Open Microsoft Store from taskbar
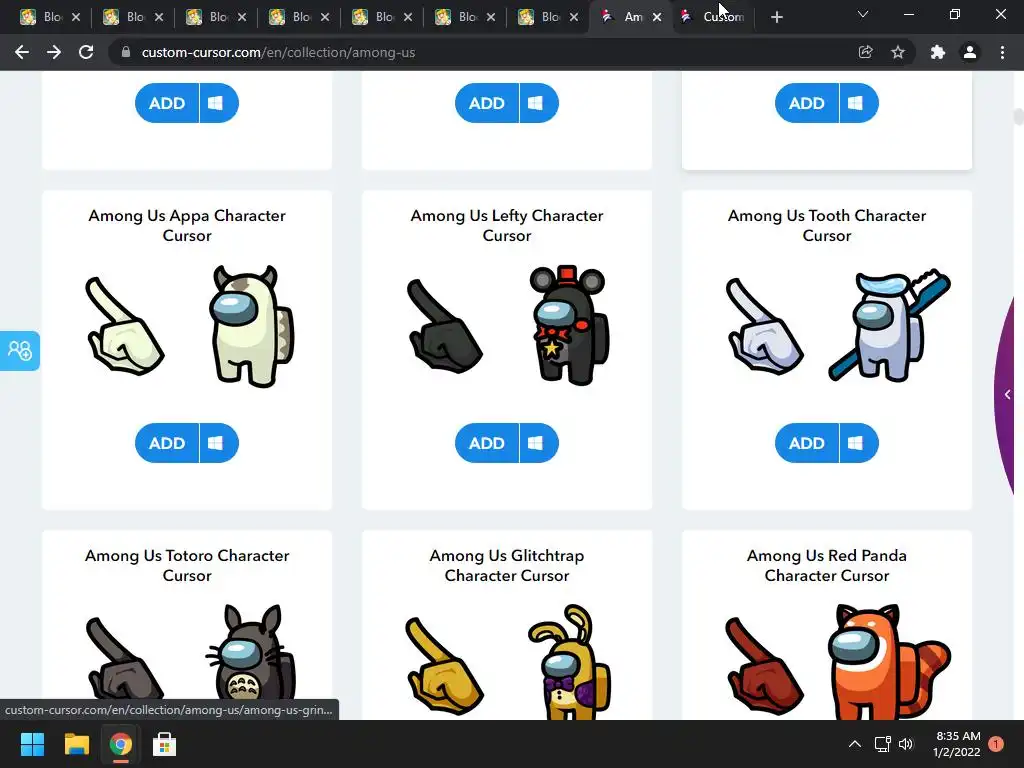Image resolution: width=1024 pixels, height=768 pixels. pos(164,744)
